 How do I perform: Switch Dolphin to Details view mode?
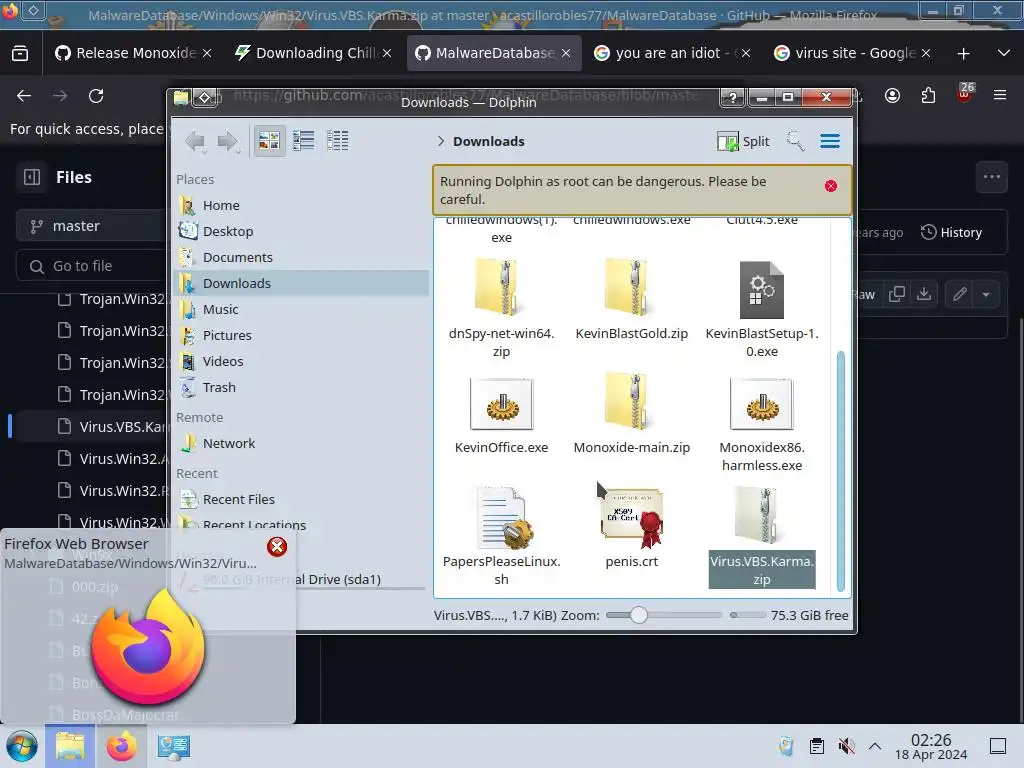pyautogui.click(x=338, y=140)
